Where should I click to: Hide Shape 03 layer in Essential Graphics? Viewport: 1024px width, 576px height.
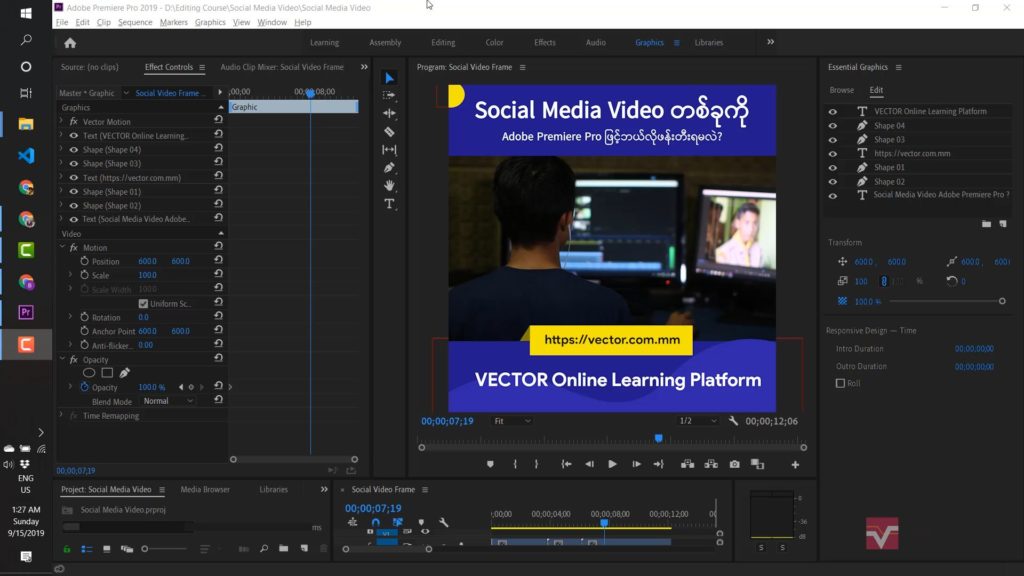pyautogui.click(x=833, y=140)
